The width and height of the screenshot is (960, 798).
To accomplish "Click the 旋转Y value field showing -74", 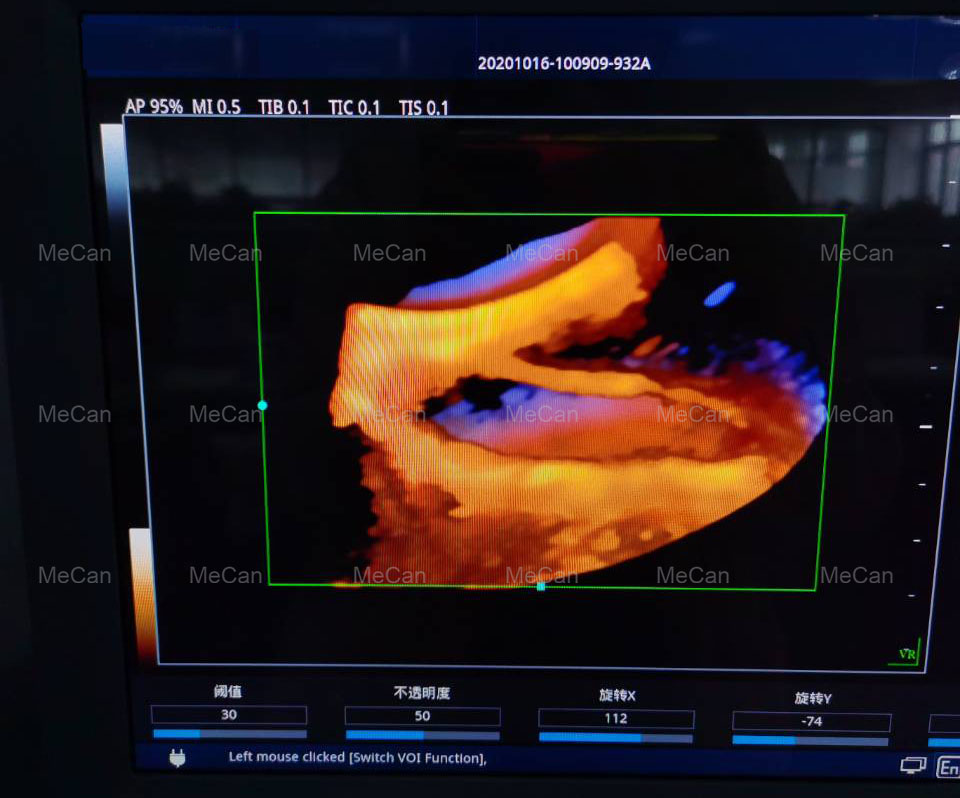I will coord(811,722).
